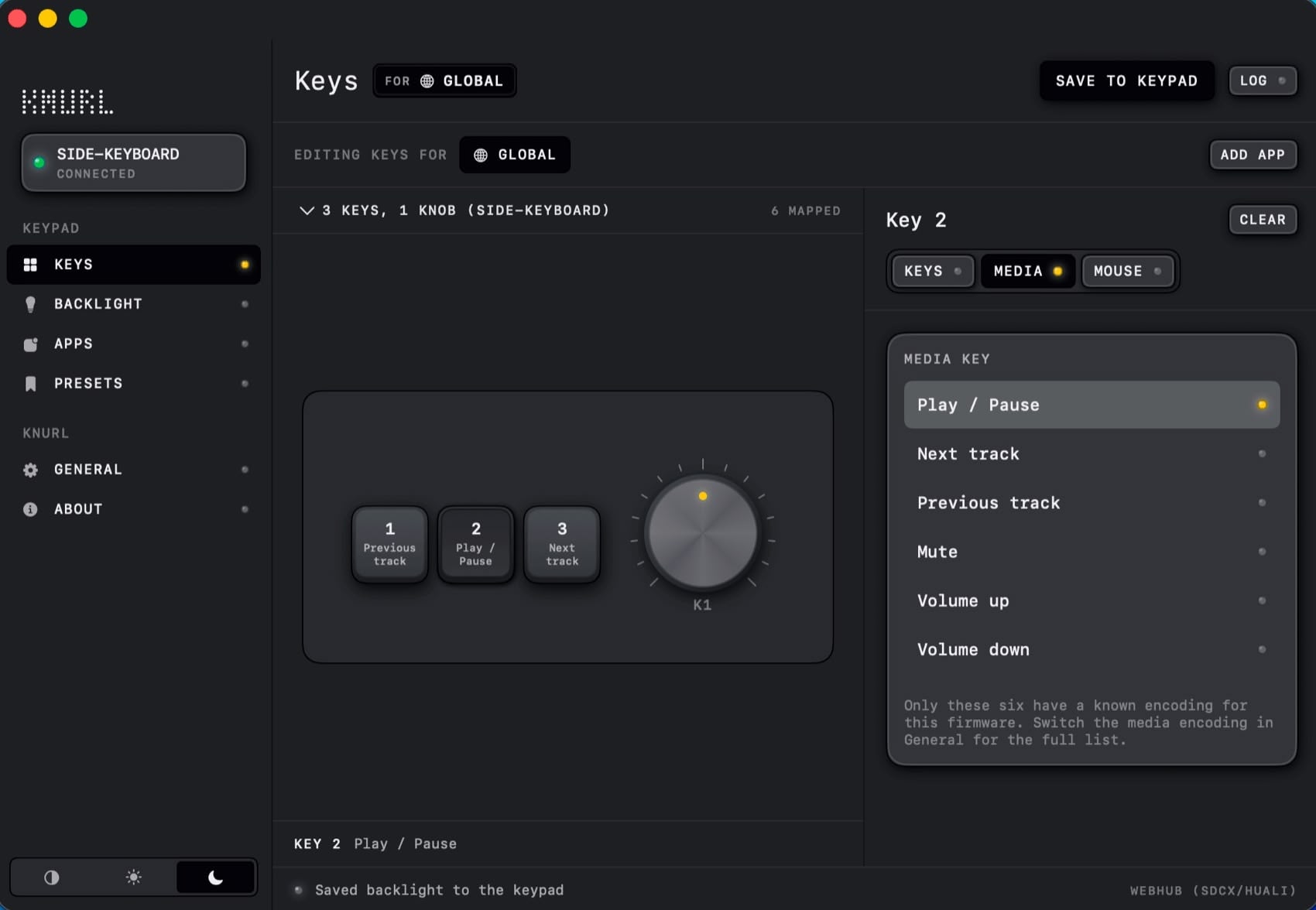Click the yellow minimize window button
This screenshot has height=910, width=1316.
pos(48,18)
